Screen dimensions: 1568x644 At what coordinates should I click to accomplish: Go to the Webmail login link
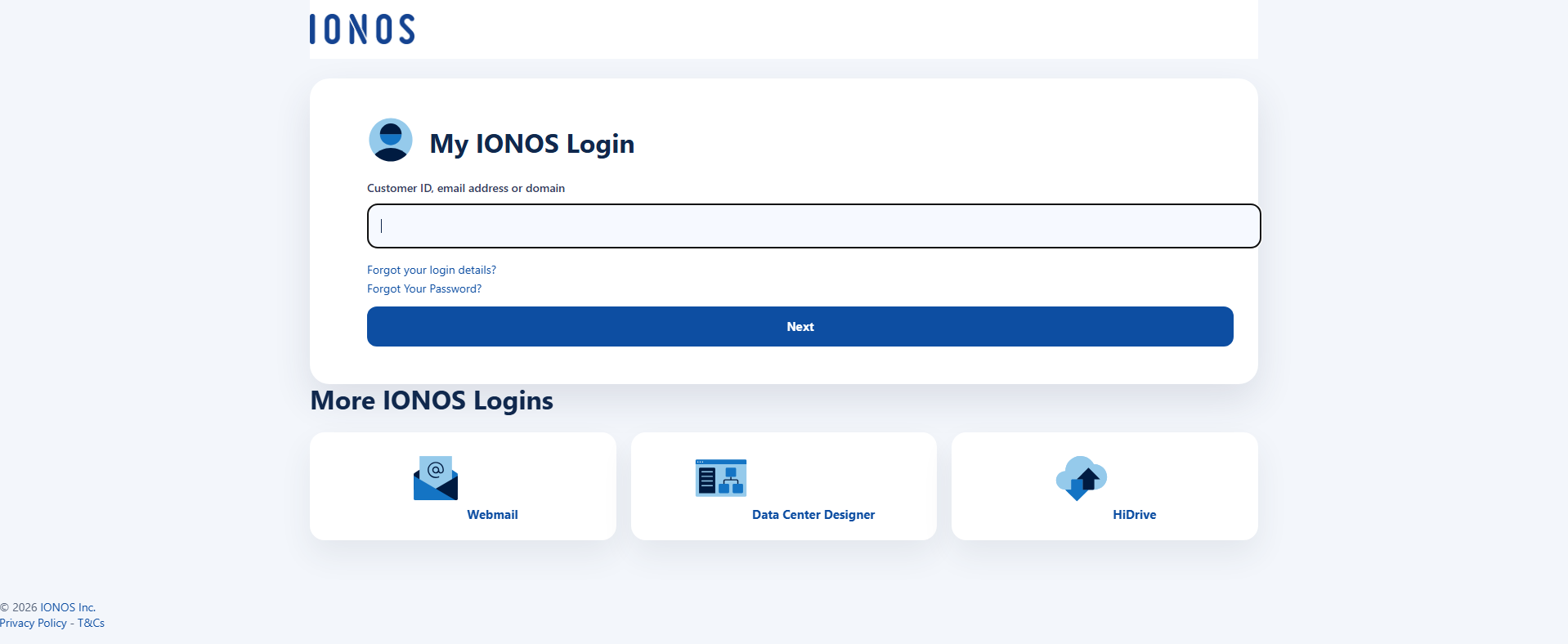click(492, 514)
